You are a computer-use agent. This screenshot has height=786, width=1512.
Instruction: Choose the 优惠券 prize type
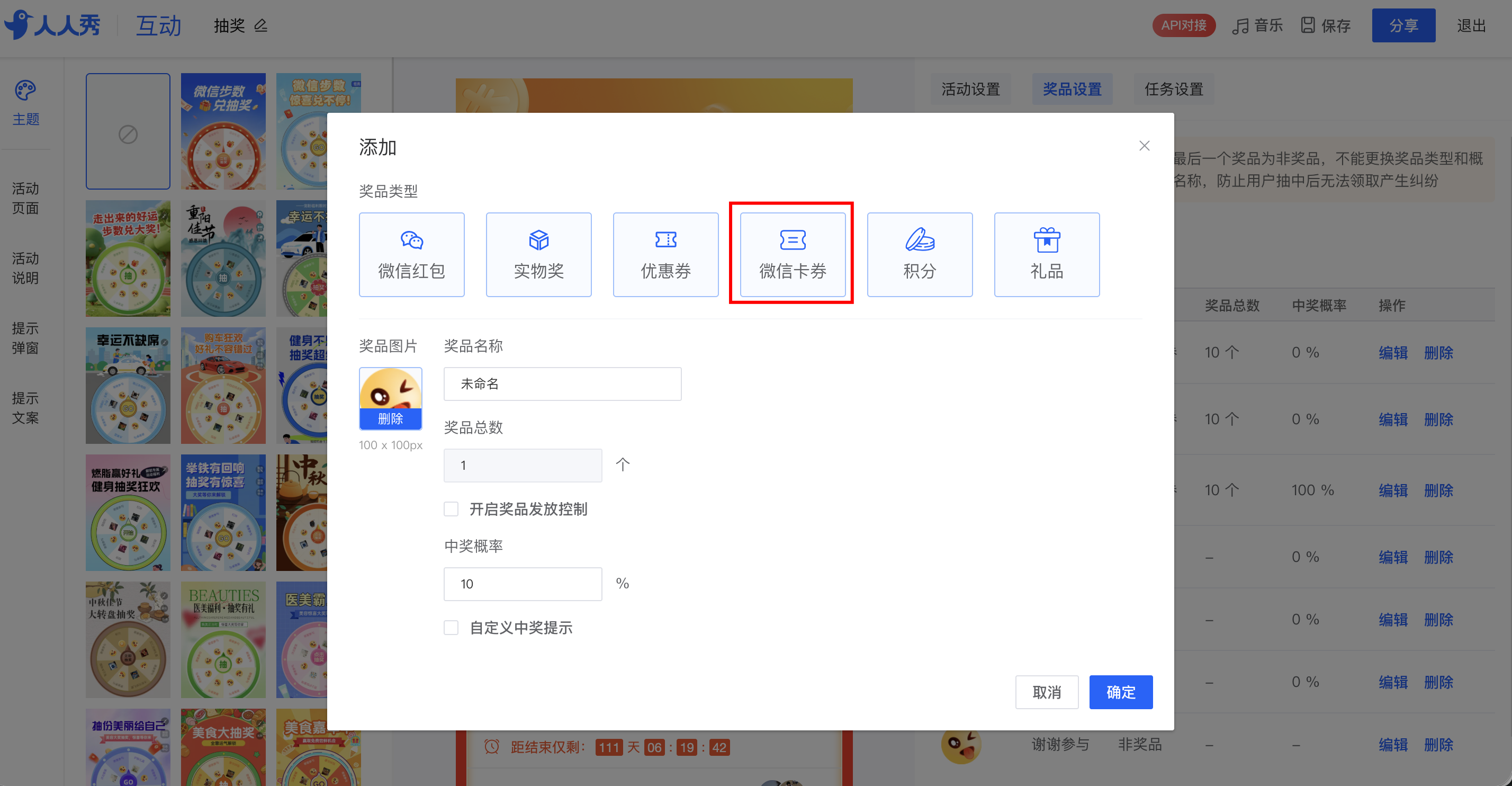click(x=665, y=254)
